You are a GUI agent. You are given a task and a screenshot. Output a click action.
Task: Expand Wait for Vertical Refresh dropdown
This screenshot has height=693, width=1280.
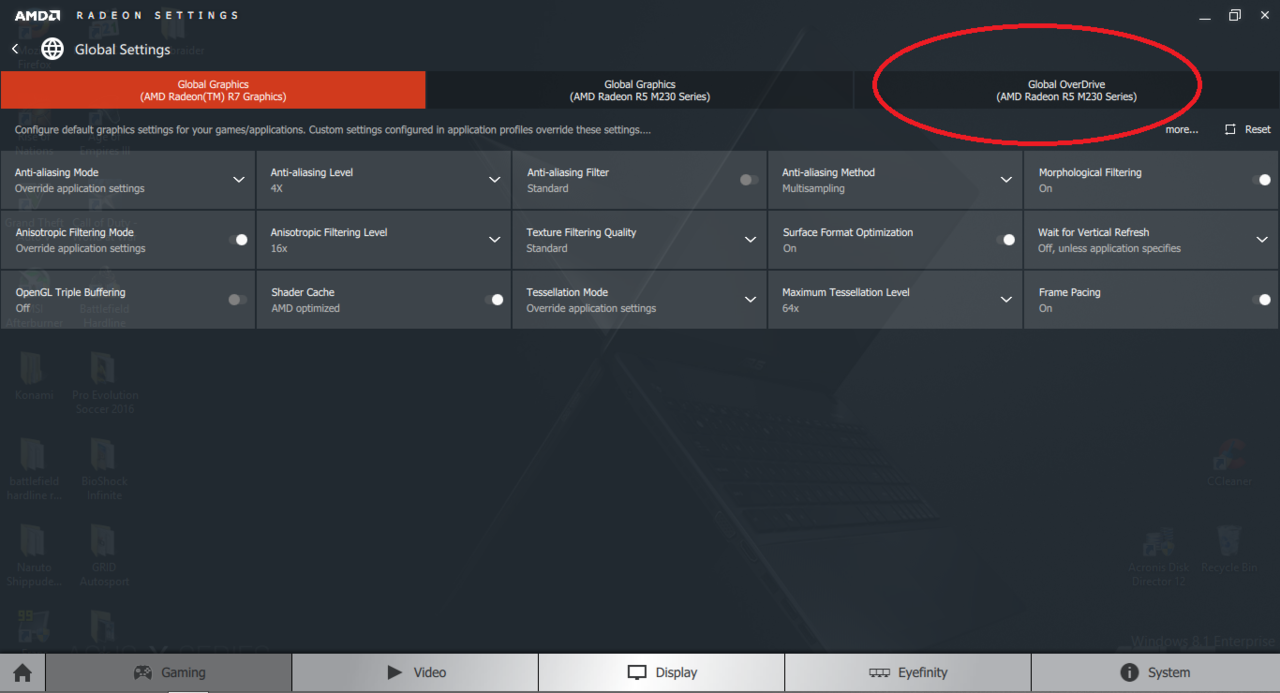[x=1263, y=240]
